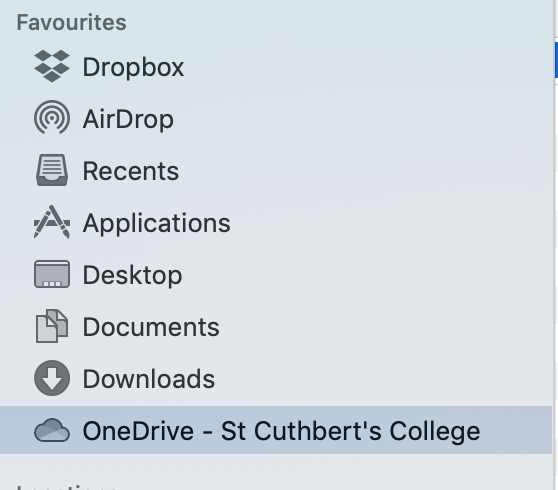Click the Favourites section header

point(72,23)
